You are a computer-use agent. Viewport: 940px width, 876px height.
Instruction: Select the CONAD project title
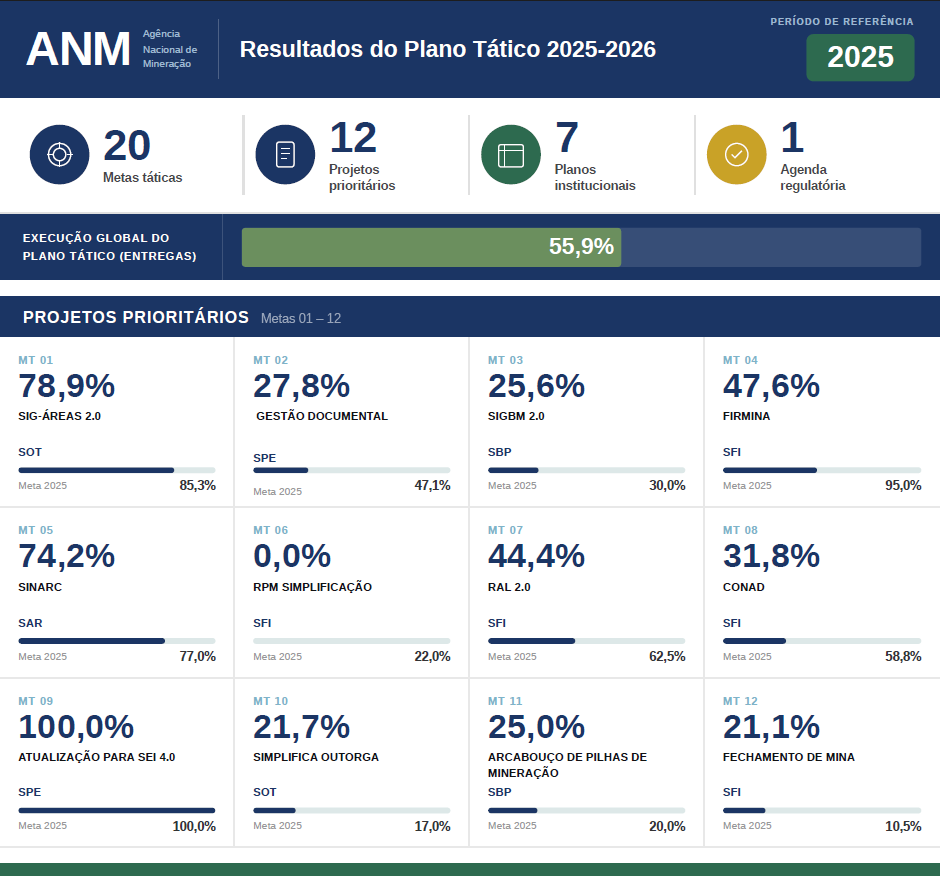[x=743, y=587]
